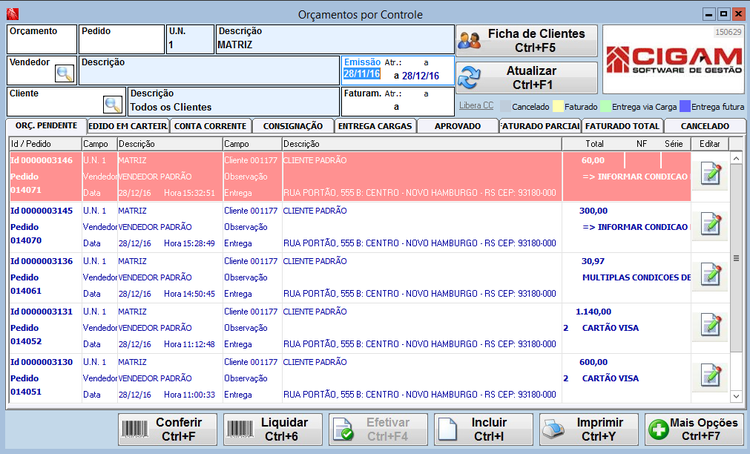The width and height of the screenshot is (750, 454).
Task: Click the Faturado yellow legend swatch
Action: pyautogui.click(x=558, y=106)
